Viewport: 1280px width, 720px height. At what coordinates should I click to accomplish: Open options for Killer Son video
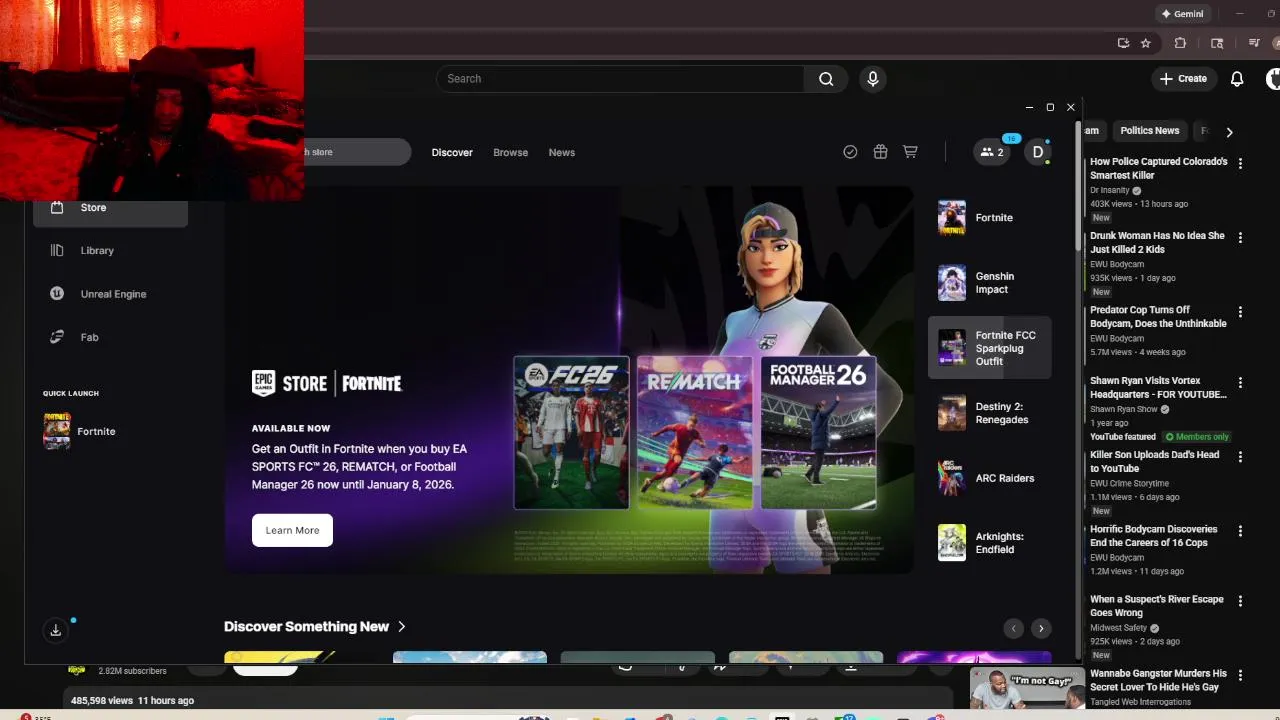click(x=1240, y=457)
